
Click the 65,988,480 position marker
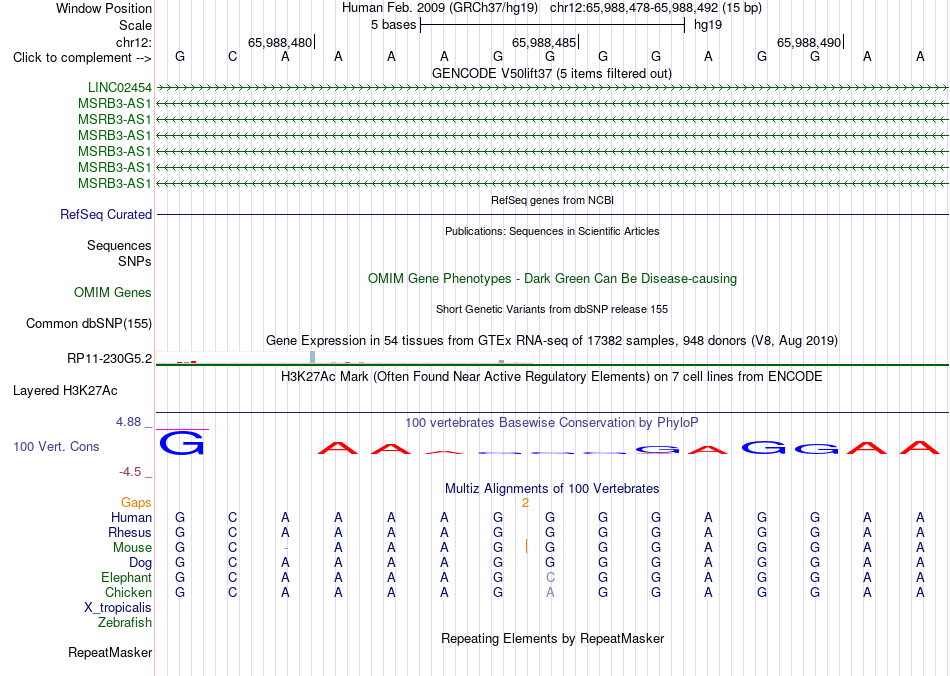tap(280, 42)
